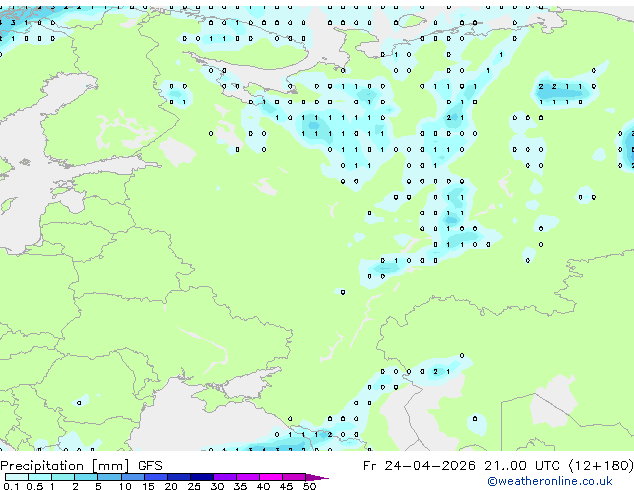Select the 30–35 mm purple legend swatch
Viewport: 634px width, 490px height.
225,477
